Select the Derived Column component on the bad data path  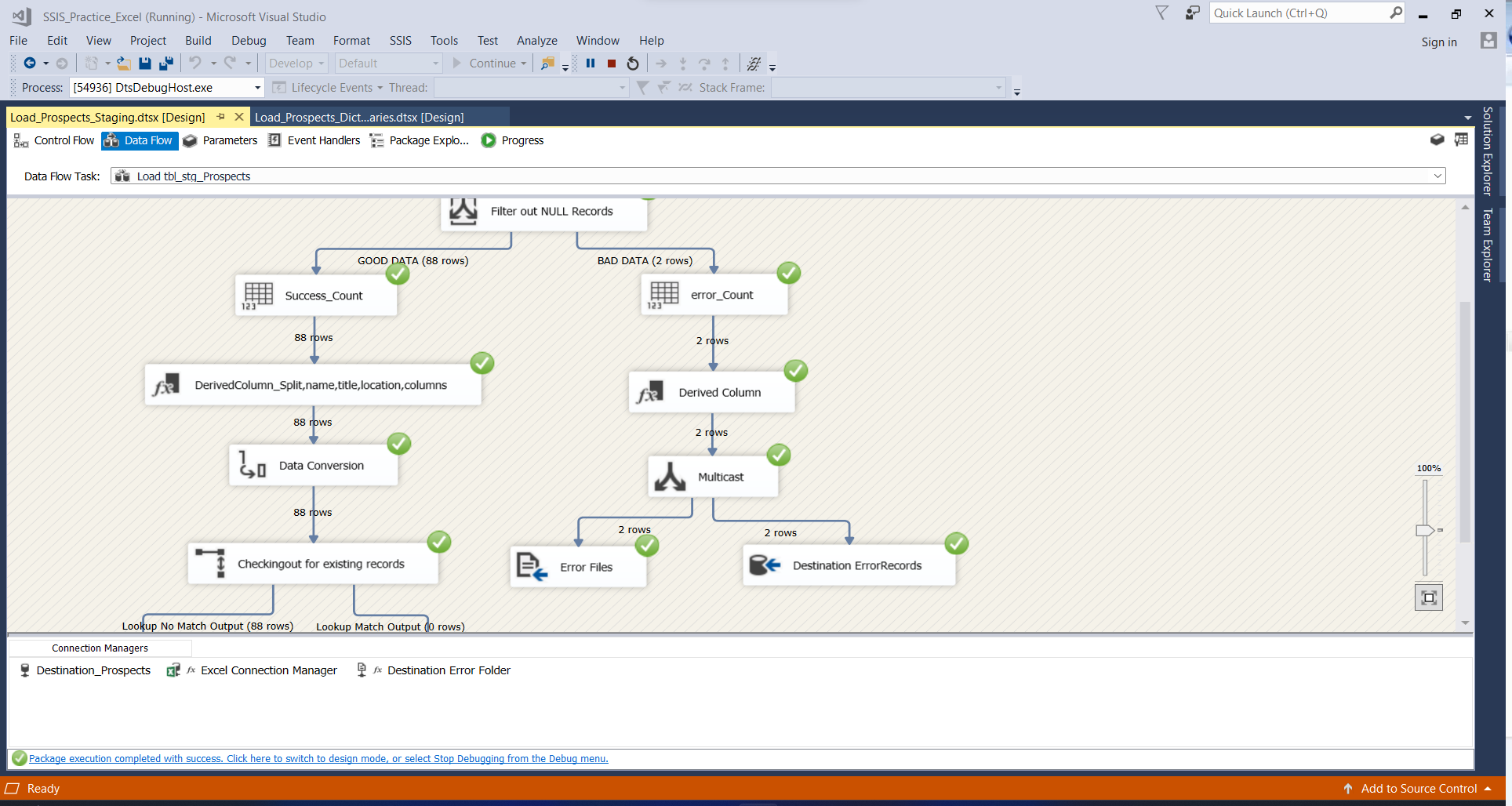coord(712,392)
